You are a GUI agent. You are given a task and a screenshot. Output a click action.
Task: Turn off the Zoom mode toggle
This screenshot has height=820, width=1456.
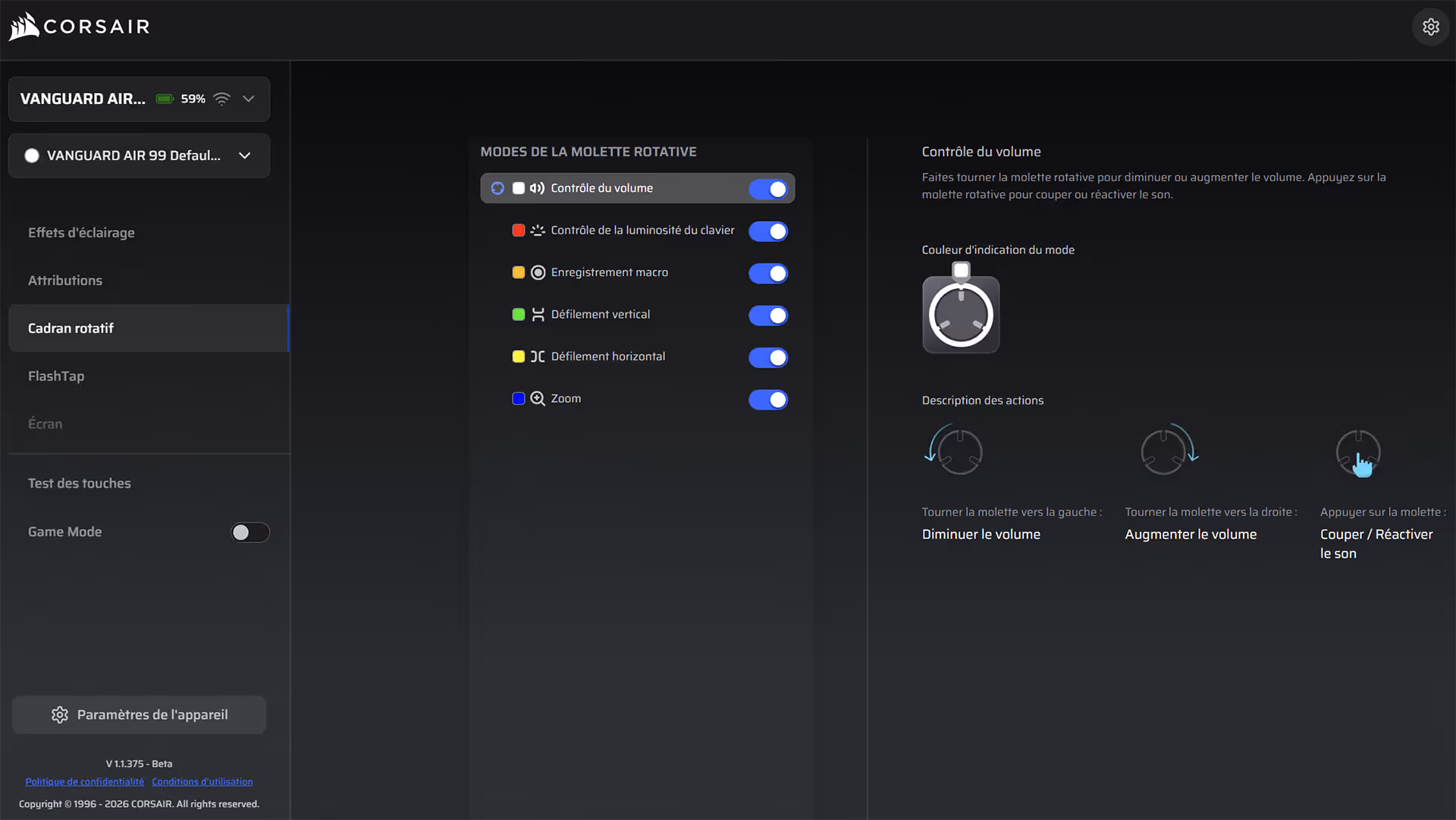click(768, 400)
